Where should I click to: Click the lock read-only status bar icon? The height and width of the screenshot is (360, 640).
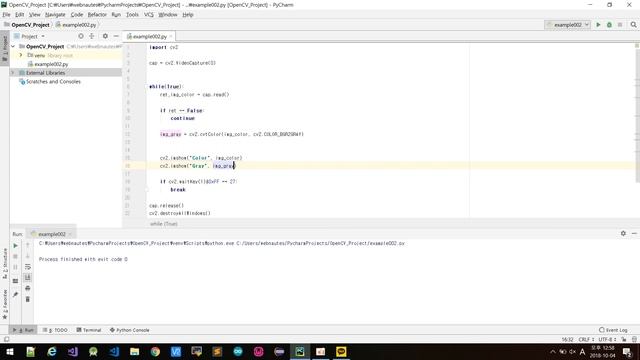point(624,340)
